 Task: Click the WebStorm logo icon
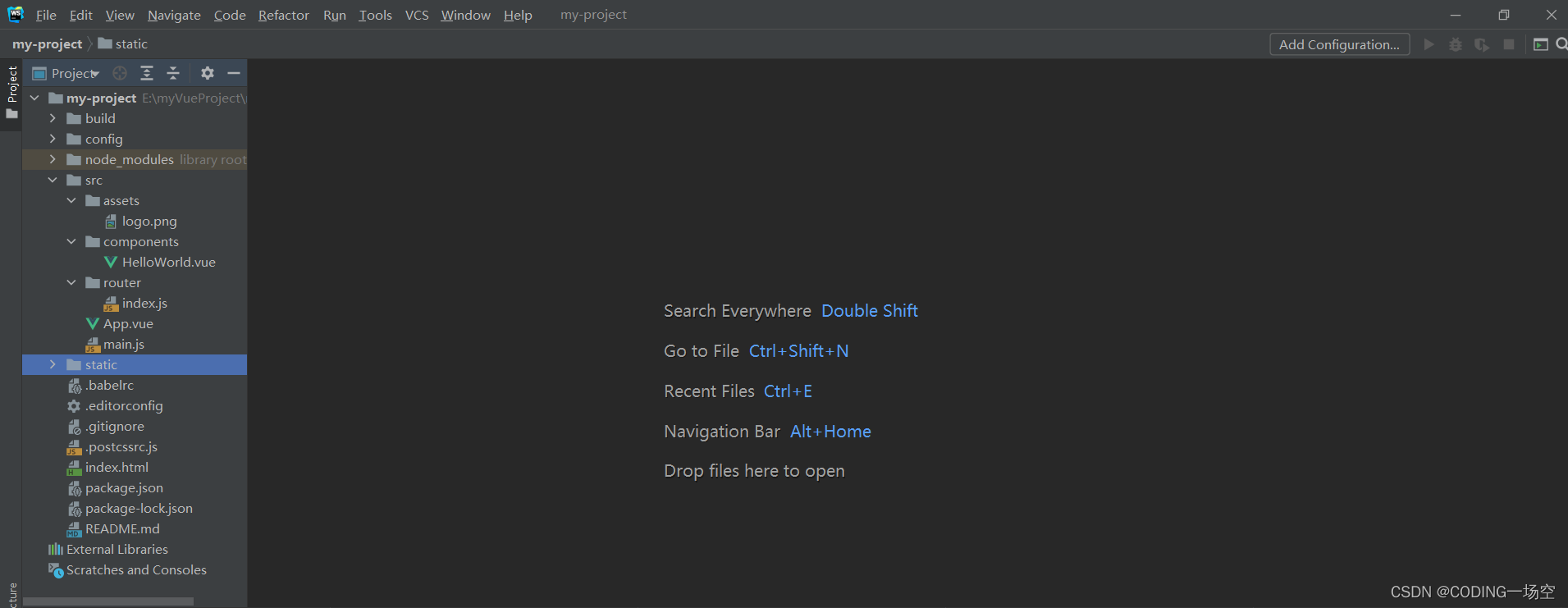pos(16,14)
